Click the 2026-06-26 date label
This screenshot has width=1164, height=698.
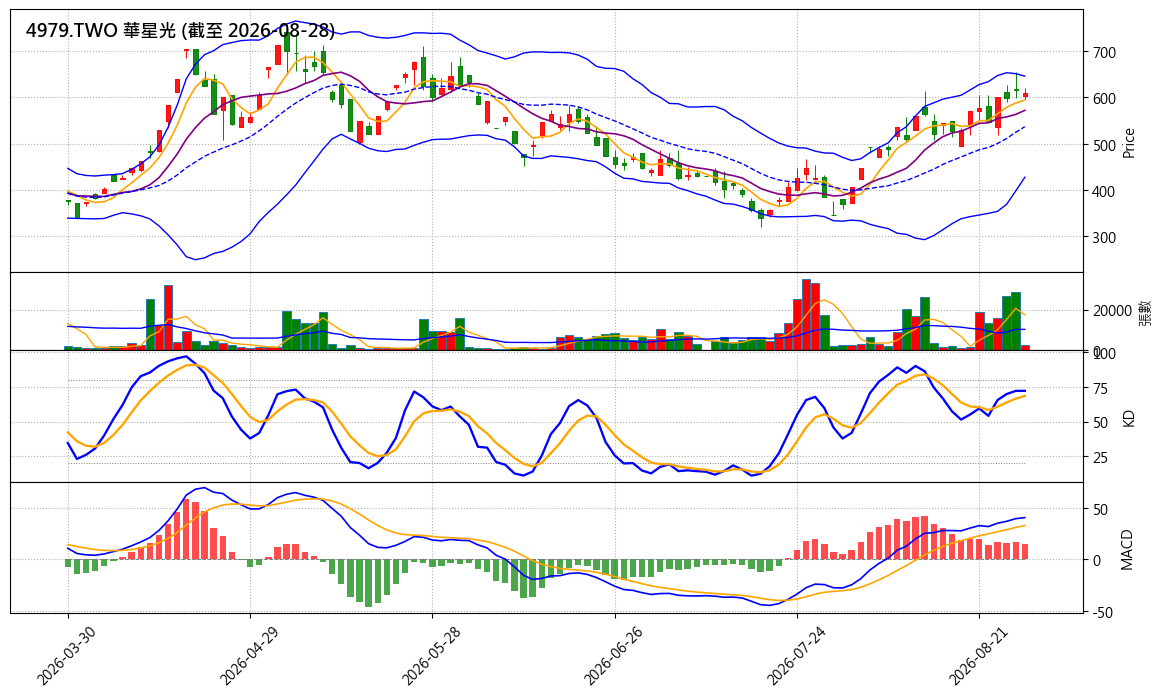[x=613, y=656]
